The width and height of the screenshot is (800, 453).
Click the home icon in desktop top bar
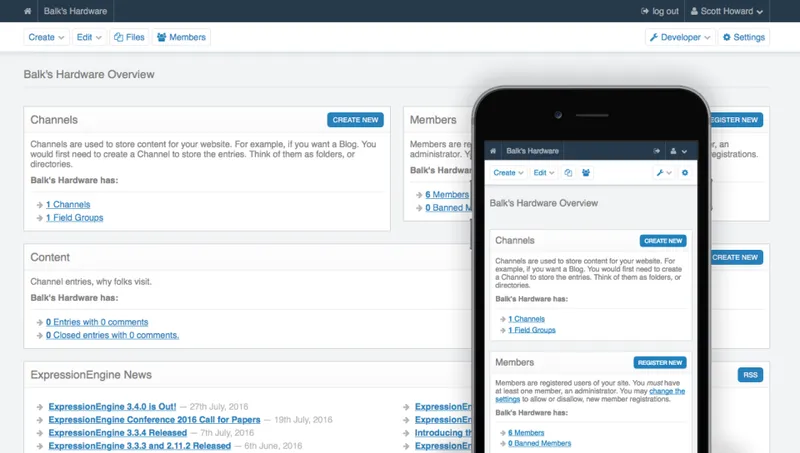coord(28,11)
